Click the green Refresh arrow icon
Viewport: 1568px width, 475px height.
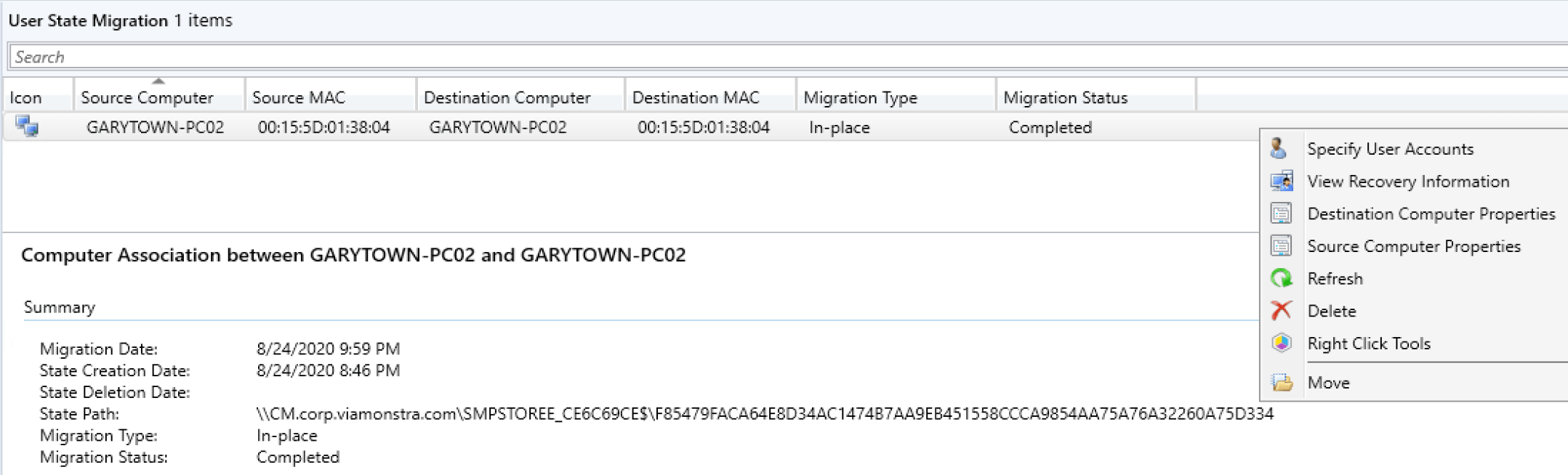1281,278
